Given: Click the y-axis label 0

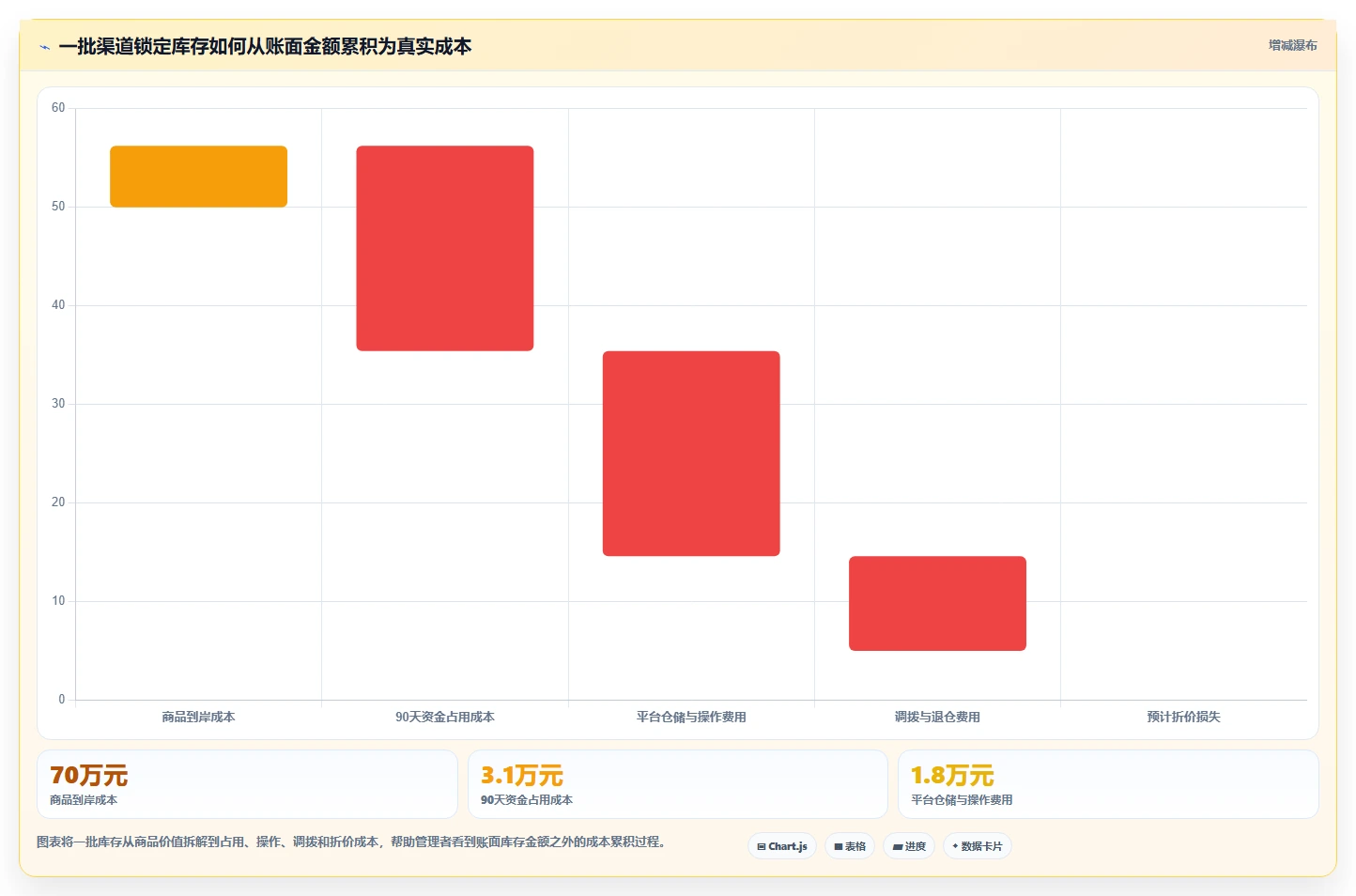Looking at the screenshot, I should click(x=62, y=700).
